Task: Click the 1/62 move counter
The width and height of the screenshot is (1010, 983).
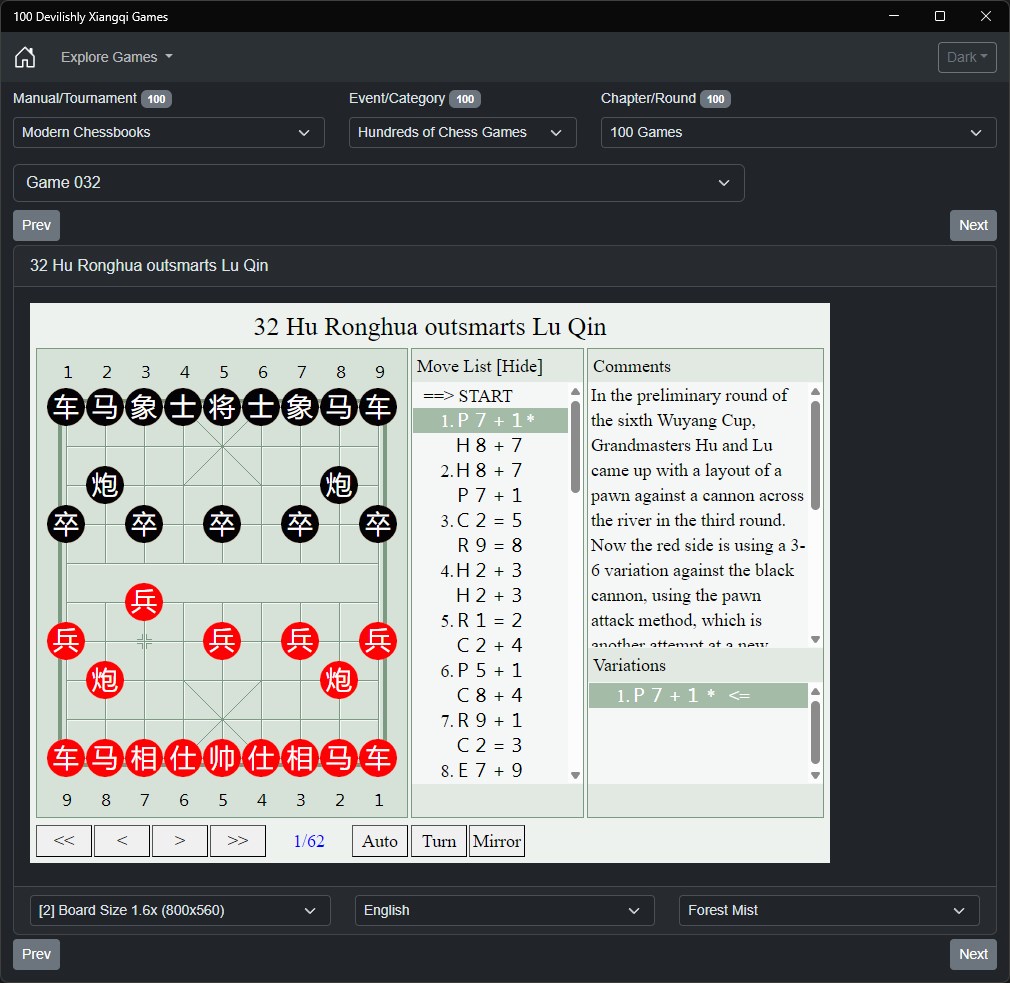Action: 309,841
